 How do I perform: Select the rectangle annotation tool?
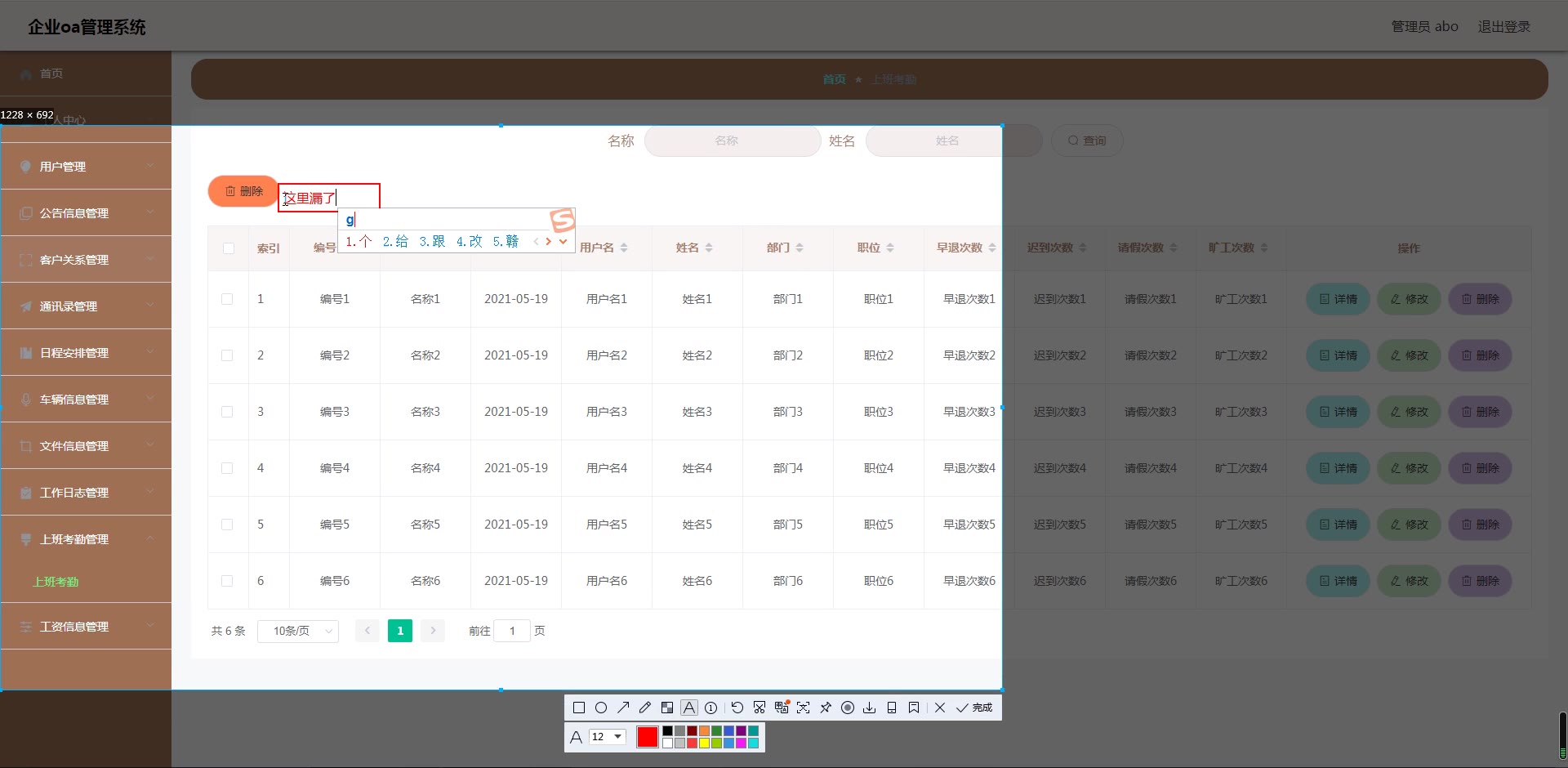[579, 708]
